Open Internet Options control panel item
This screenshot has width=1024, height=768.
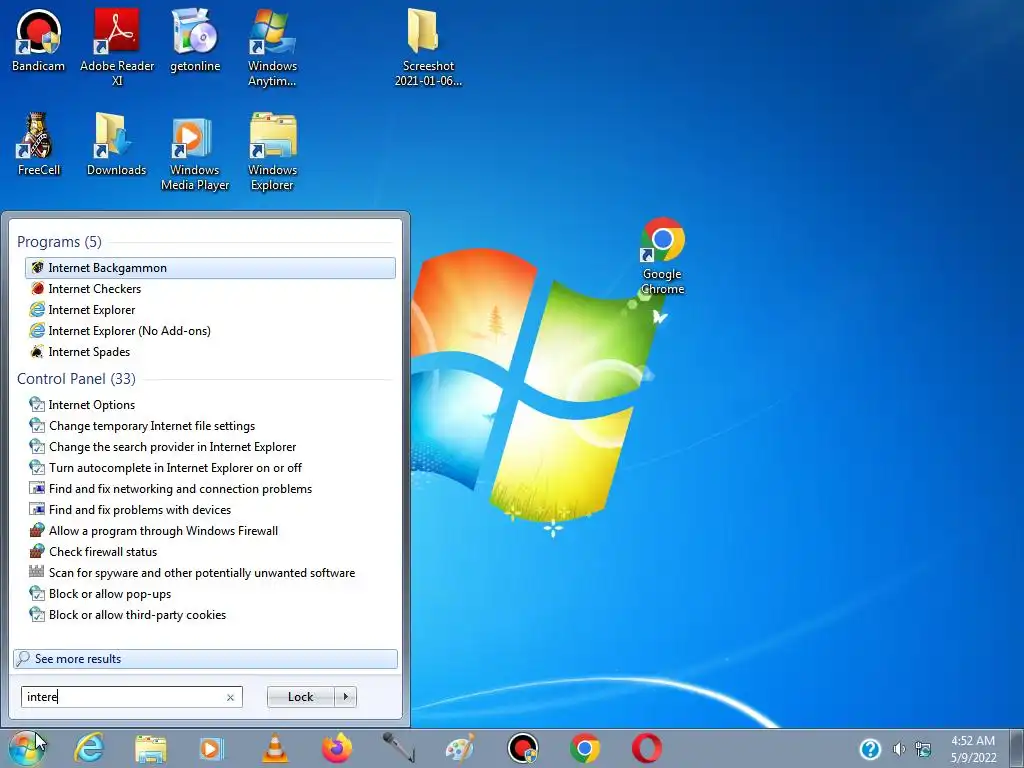tap(210, 405)
